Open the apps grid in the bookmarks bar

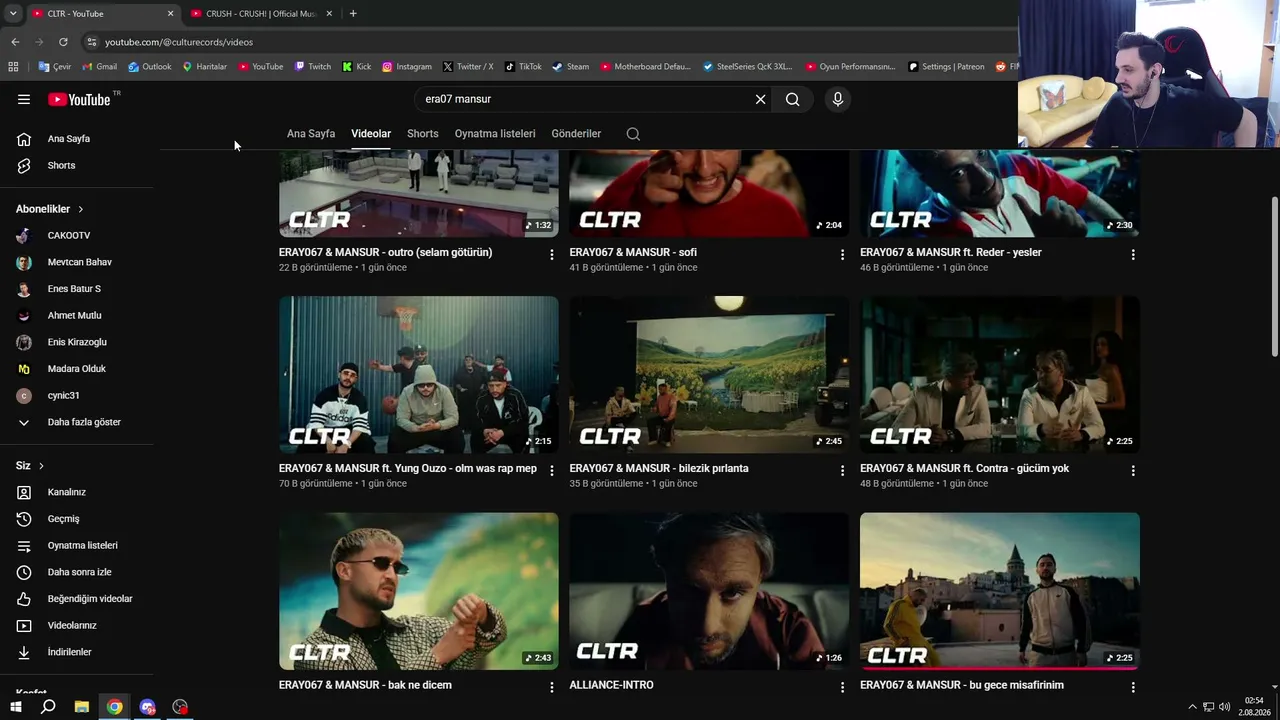click(x=13, y=67)
